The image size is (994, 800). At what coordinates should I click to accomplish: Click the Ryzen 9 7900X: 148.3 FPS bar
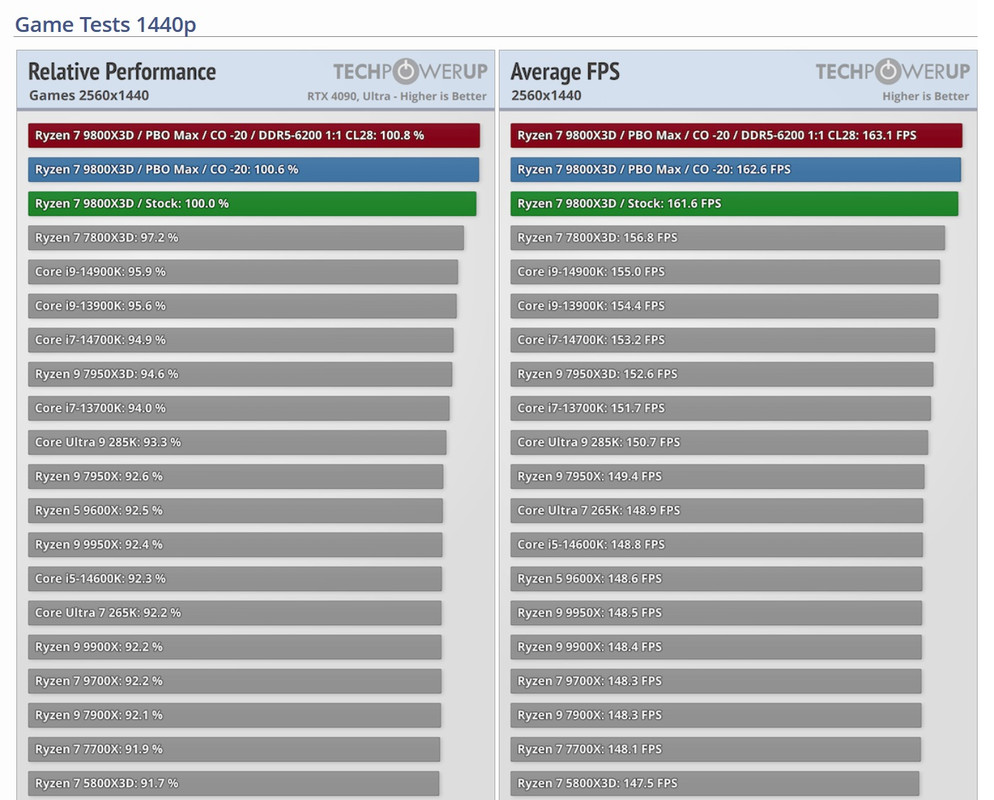pyautogui.click(x=716, y=716)
